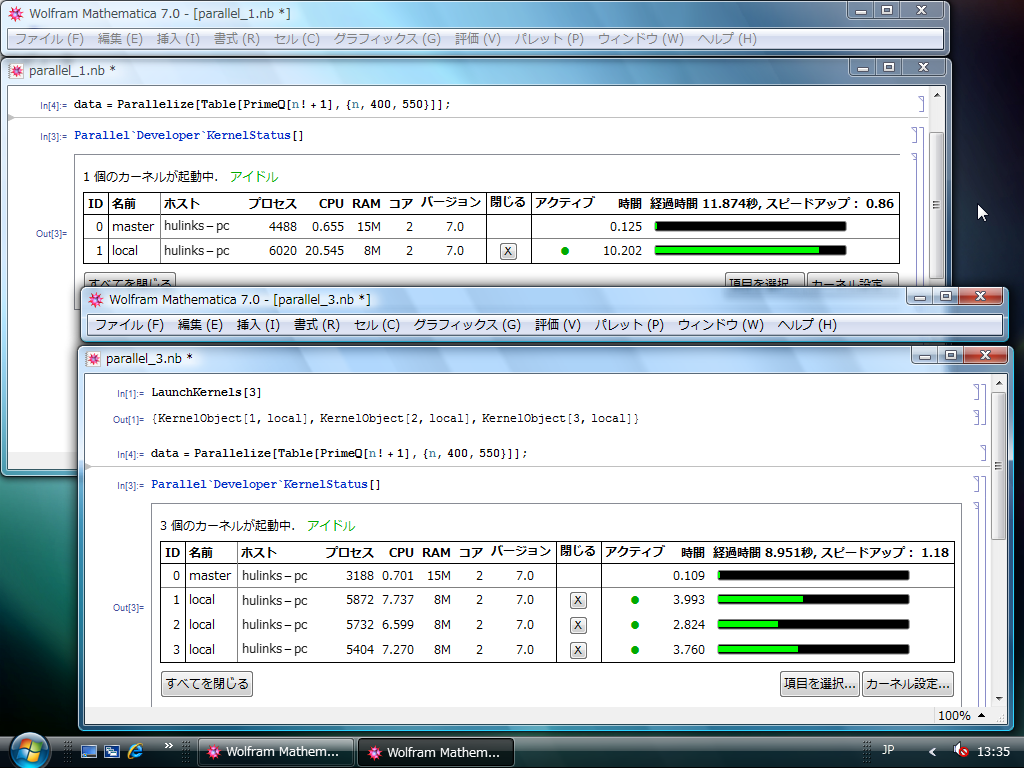Click the Show Desktop quick launch icon
Screen dimensions: 1024x768
click(89, 752)
